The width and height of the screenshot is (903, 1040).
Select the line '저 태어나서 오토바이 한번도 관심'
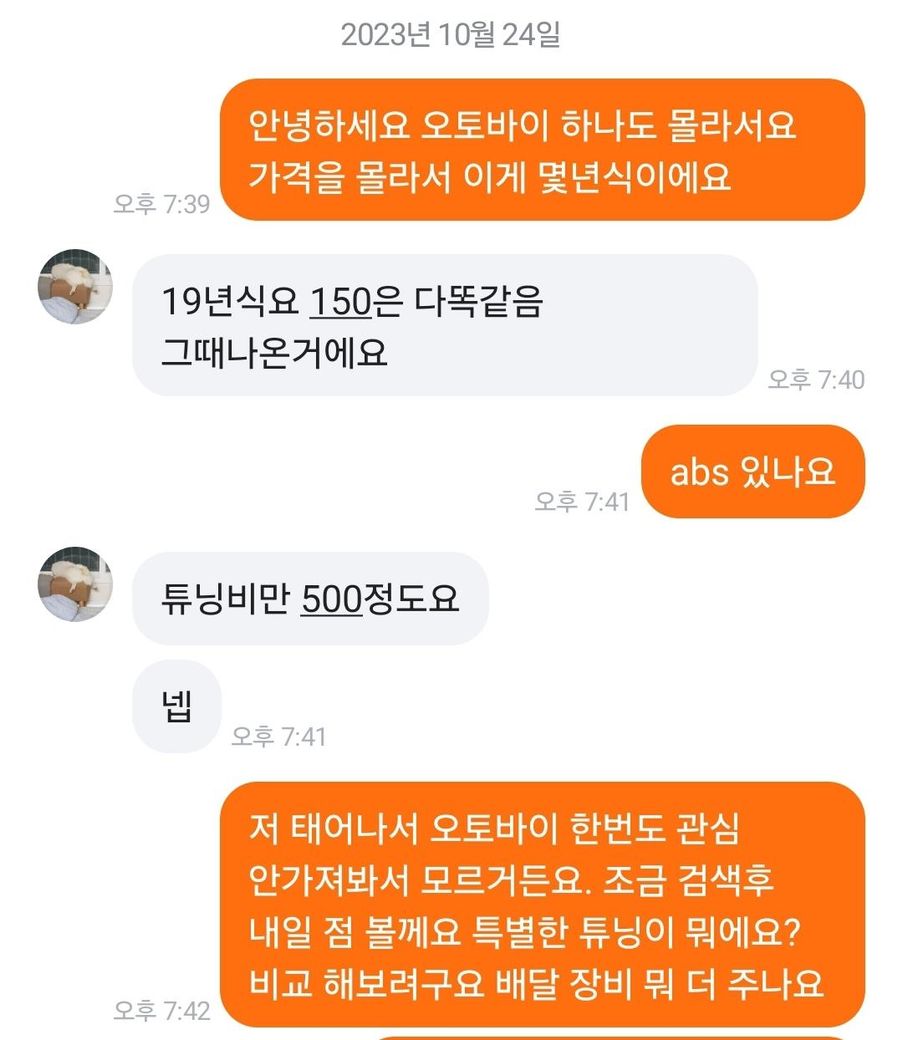[494, 828]
